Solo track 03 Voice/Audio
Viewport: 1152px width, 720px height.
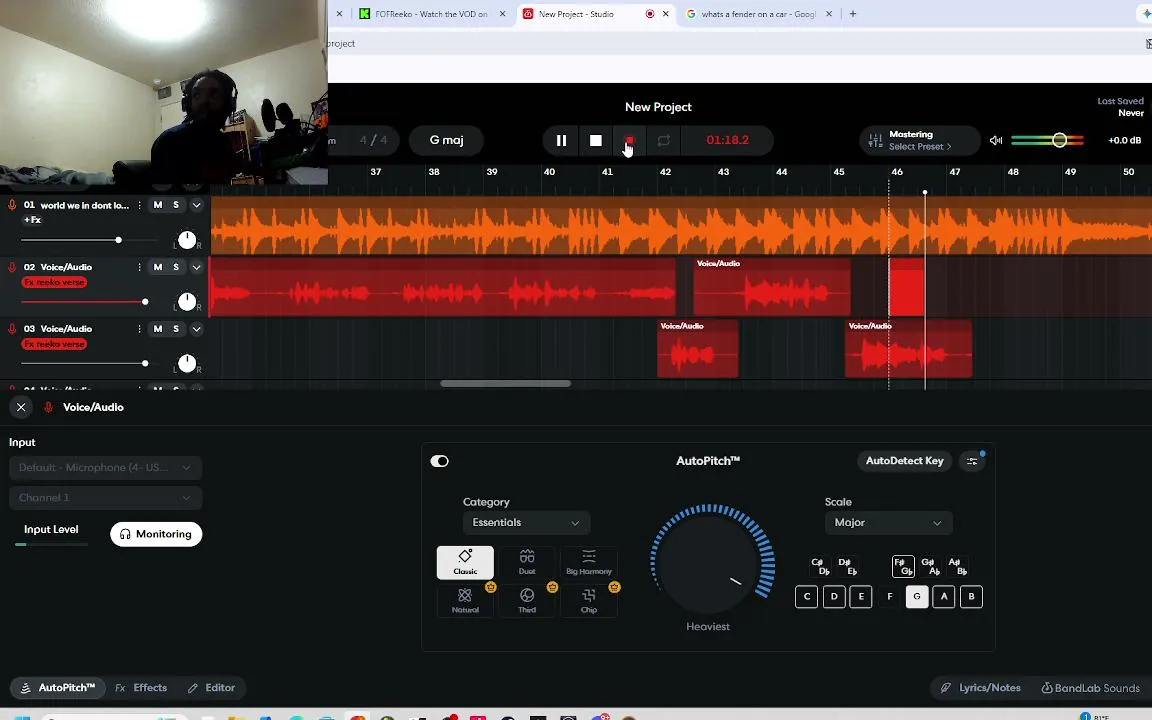[176, 328]
